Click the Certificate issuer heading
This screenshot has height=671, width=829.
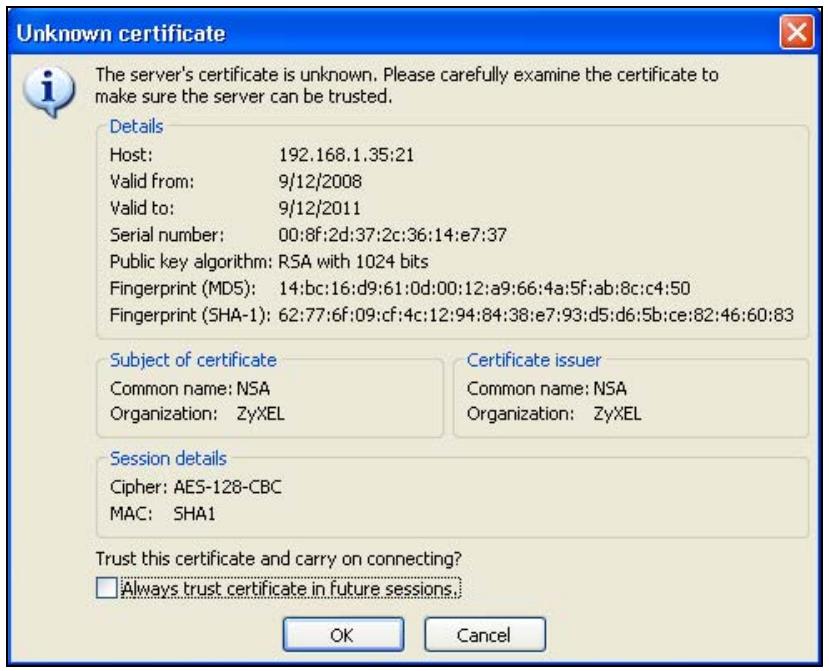point(534,360)
